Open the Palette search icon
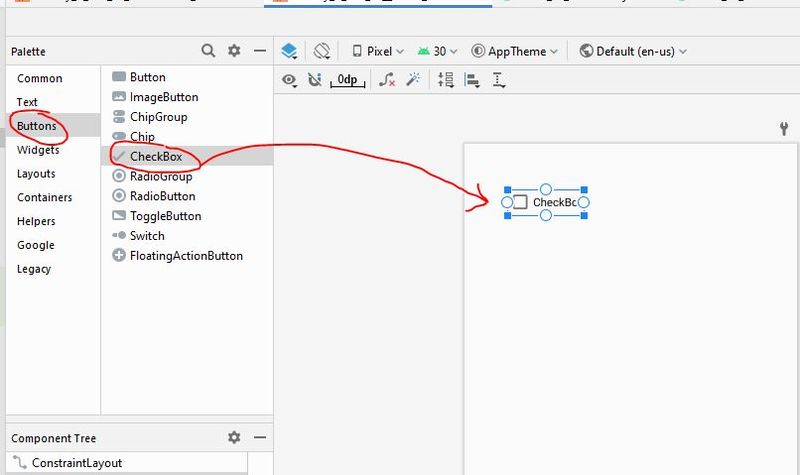Image resolution: width=800 pixels, height=475 pixels. click(x=208, y=51)
